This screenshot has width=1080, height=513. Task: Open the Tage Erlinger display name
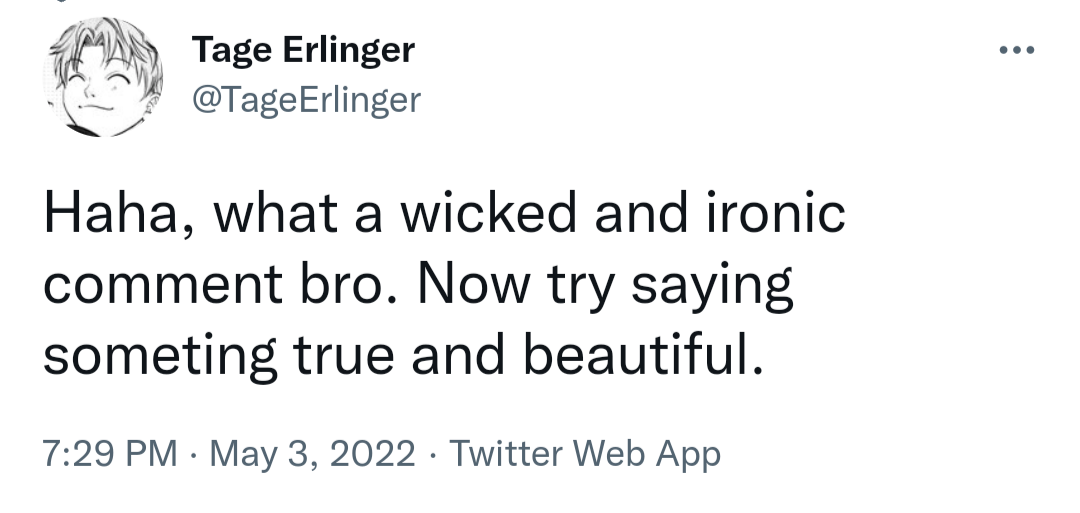click(x=302, y=50)
